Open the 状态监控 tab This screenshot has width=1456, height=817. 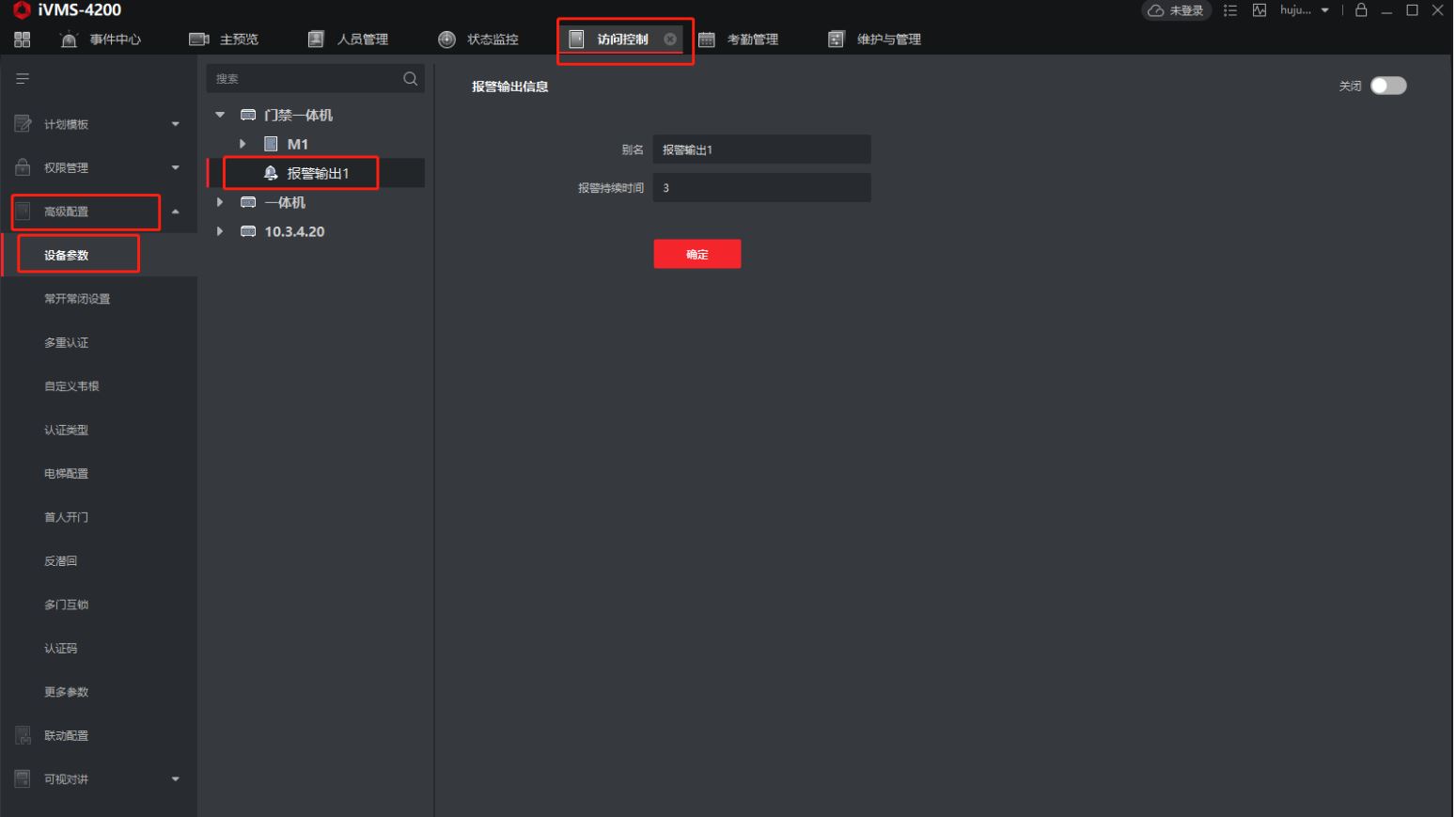[478, 39]
